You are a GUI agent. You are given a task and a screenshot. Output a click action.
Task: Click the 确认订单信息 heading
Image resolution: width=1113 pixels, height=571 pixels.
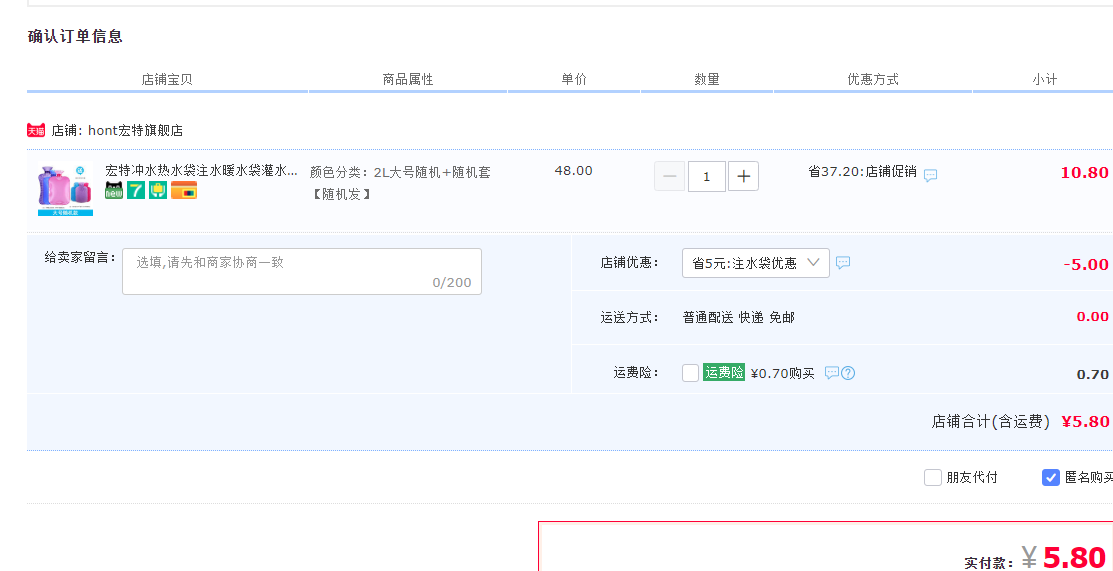[x=75, y=36]
